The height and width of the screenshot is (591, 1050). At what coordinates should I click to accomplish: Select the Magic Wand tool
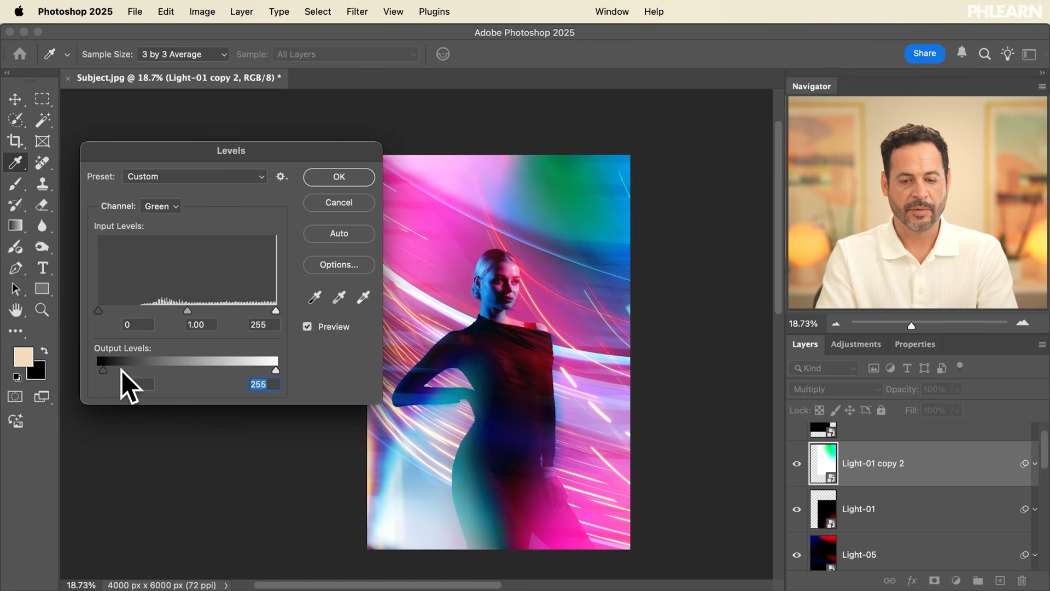coord(42,120)
